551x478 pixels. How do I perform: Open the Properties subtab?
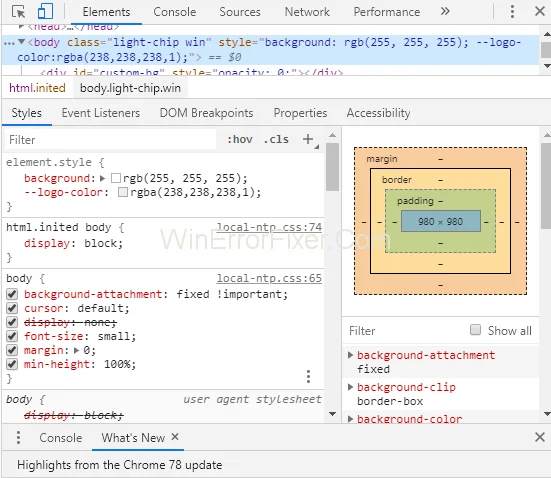[300, 113]
